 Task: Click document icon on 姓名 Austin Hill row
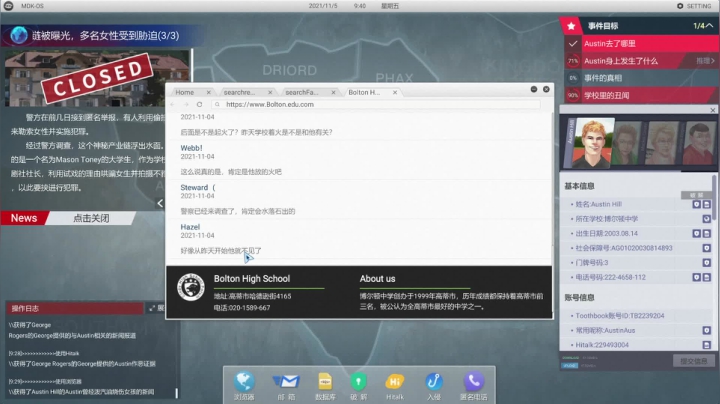(707, 204)
